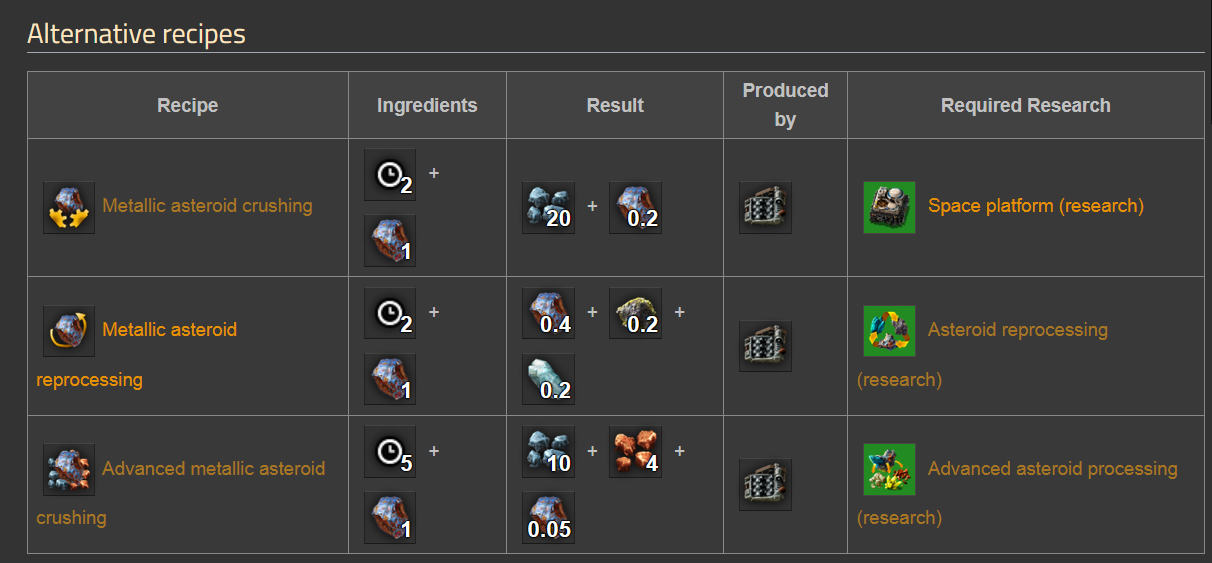Follow the Advanced asteroid processing link
1212x563 pixels.
coord(1017,492)
